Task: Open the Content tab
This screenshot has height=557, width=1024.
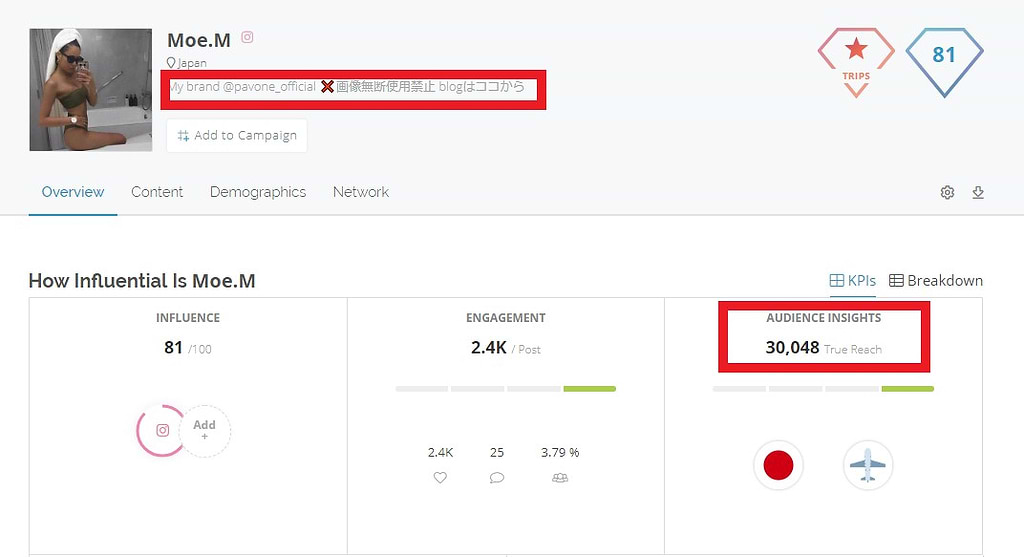Action: (x=157, y=192)
